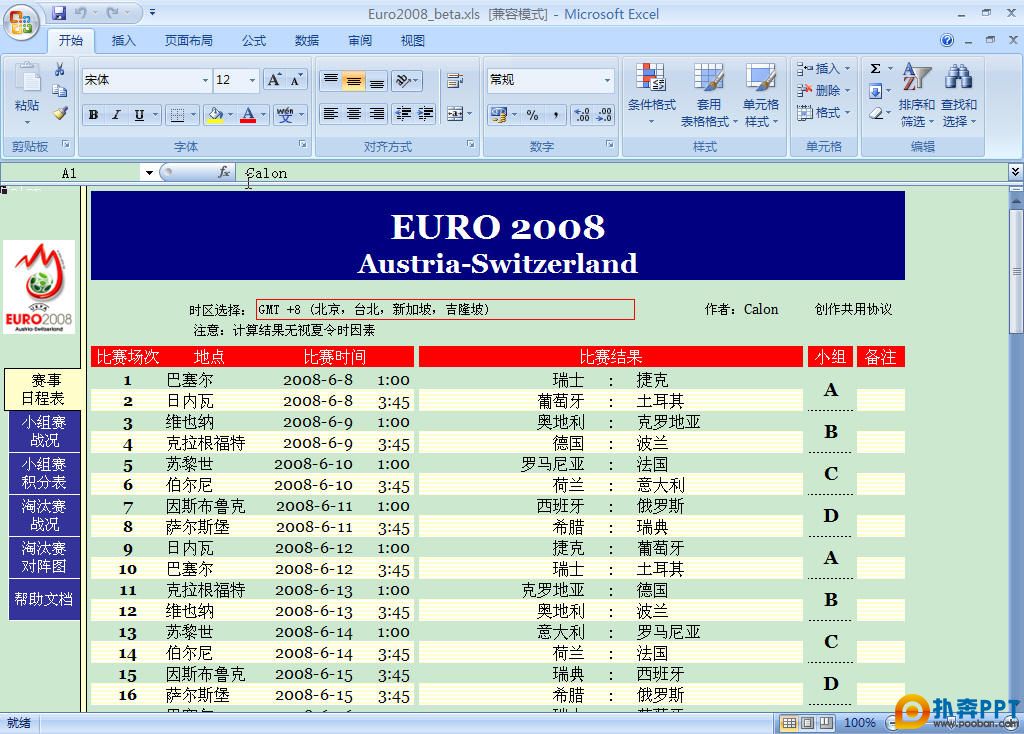Switch to the 数据 ribbon tab

[x=306, y=40]
